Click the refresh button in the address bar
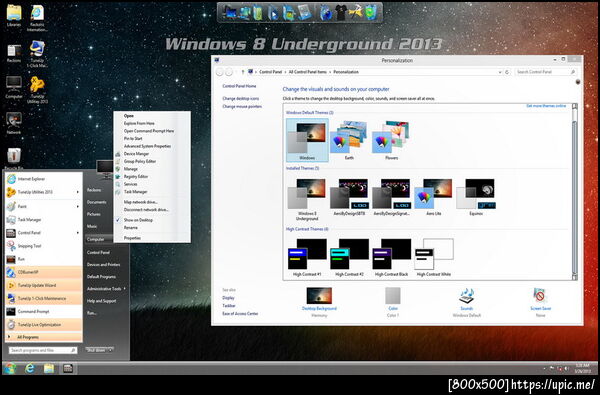 click(x=507, y=72)
